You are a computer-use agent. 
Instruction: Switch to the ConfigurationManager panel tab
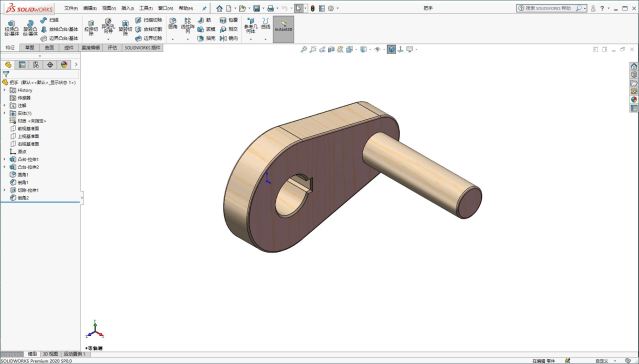point(36,64)
